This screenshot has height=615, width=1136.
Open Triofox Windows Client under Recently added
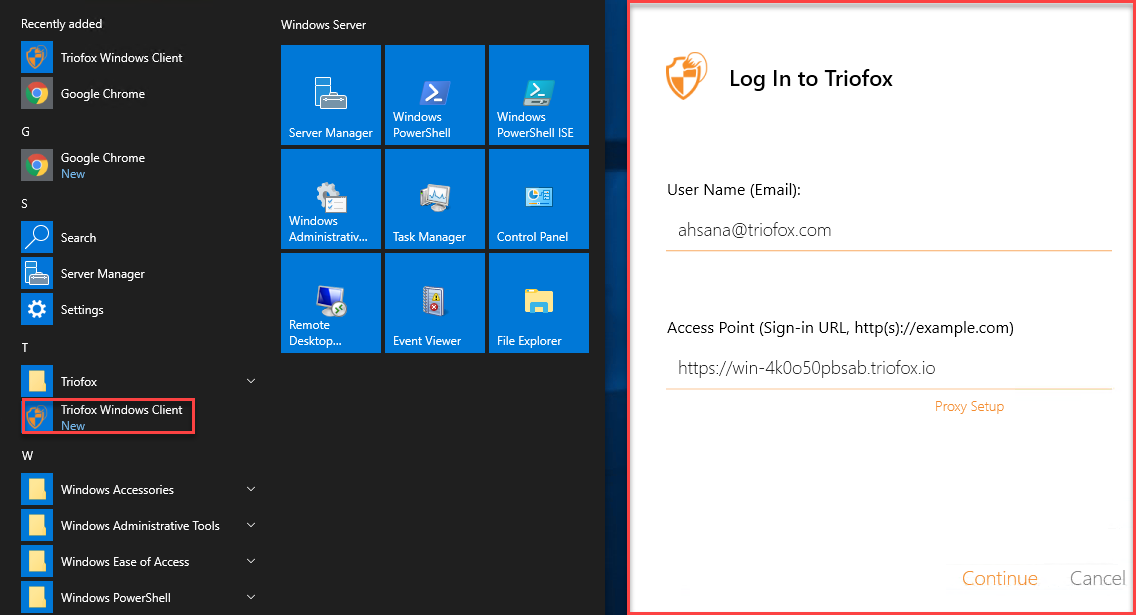point(101,58)
